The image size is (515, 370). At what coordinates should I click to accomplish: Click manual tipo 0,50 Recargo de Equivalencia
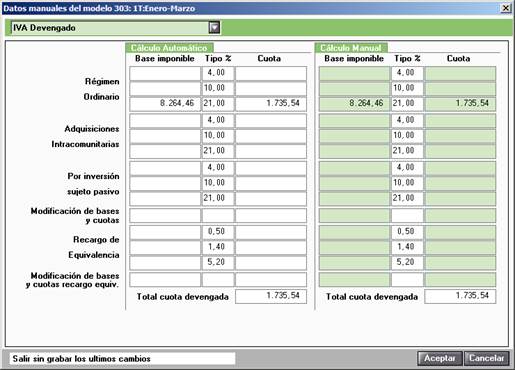coord(407,231)
